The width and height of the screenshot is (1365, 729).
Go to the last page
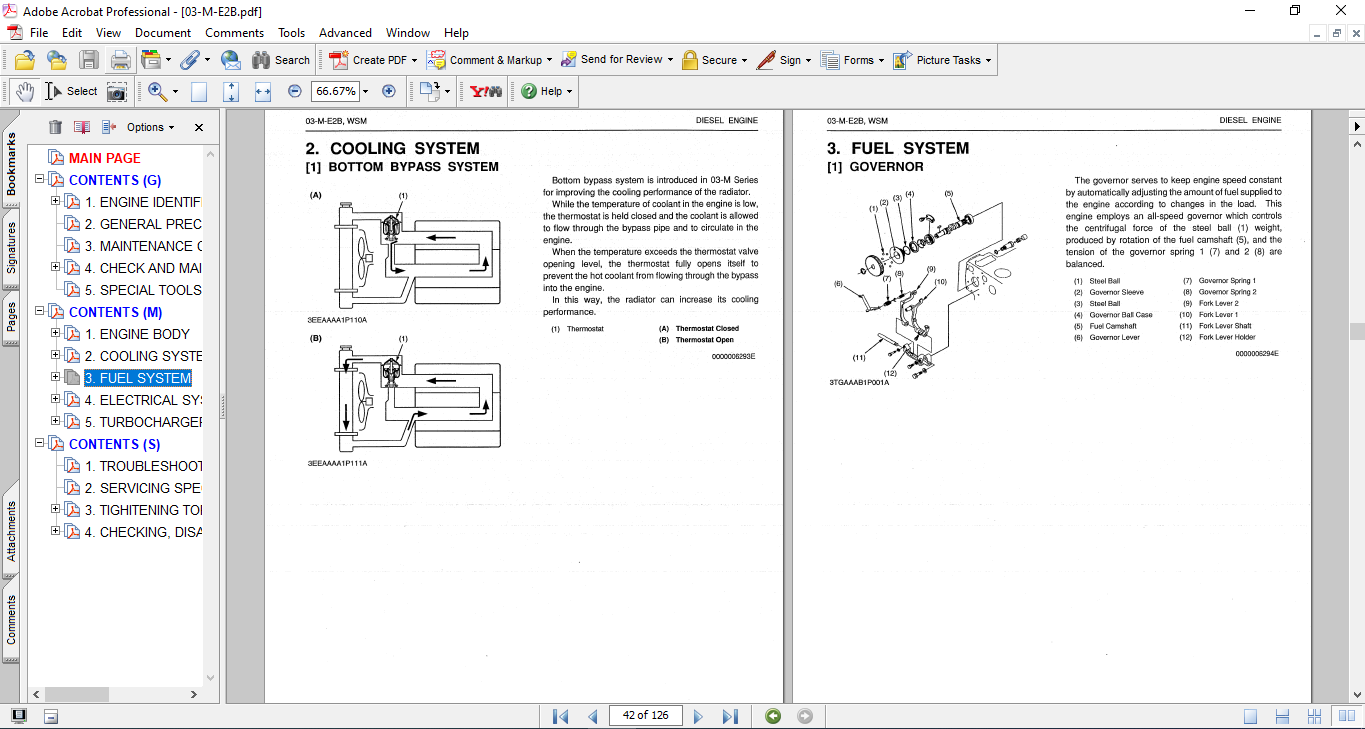pos(730,716)
